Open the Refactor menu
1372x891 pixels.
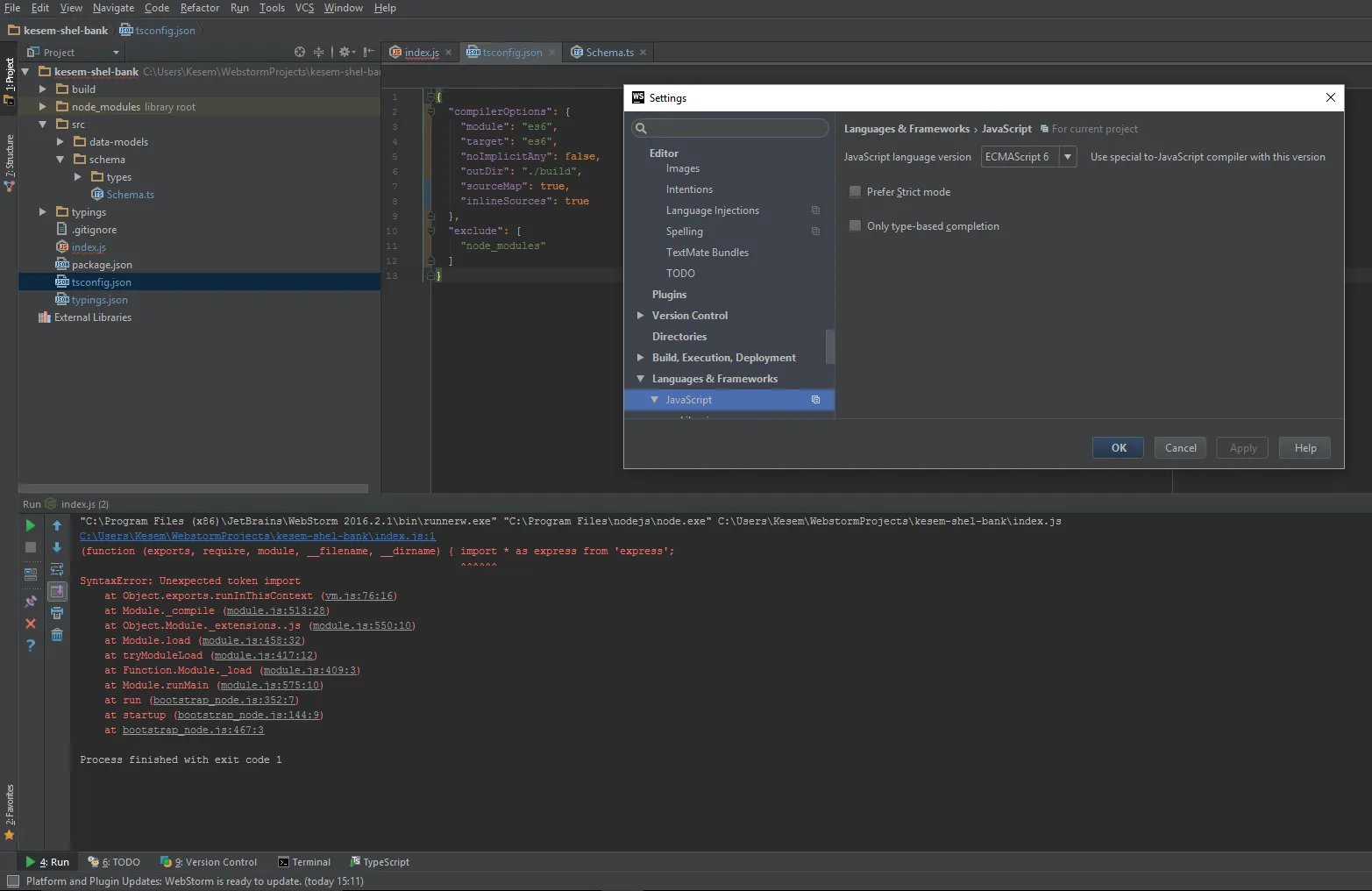tap(199, 8)
